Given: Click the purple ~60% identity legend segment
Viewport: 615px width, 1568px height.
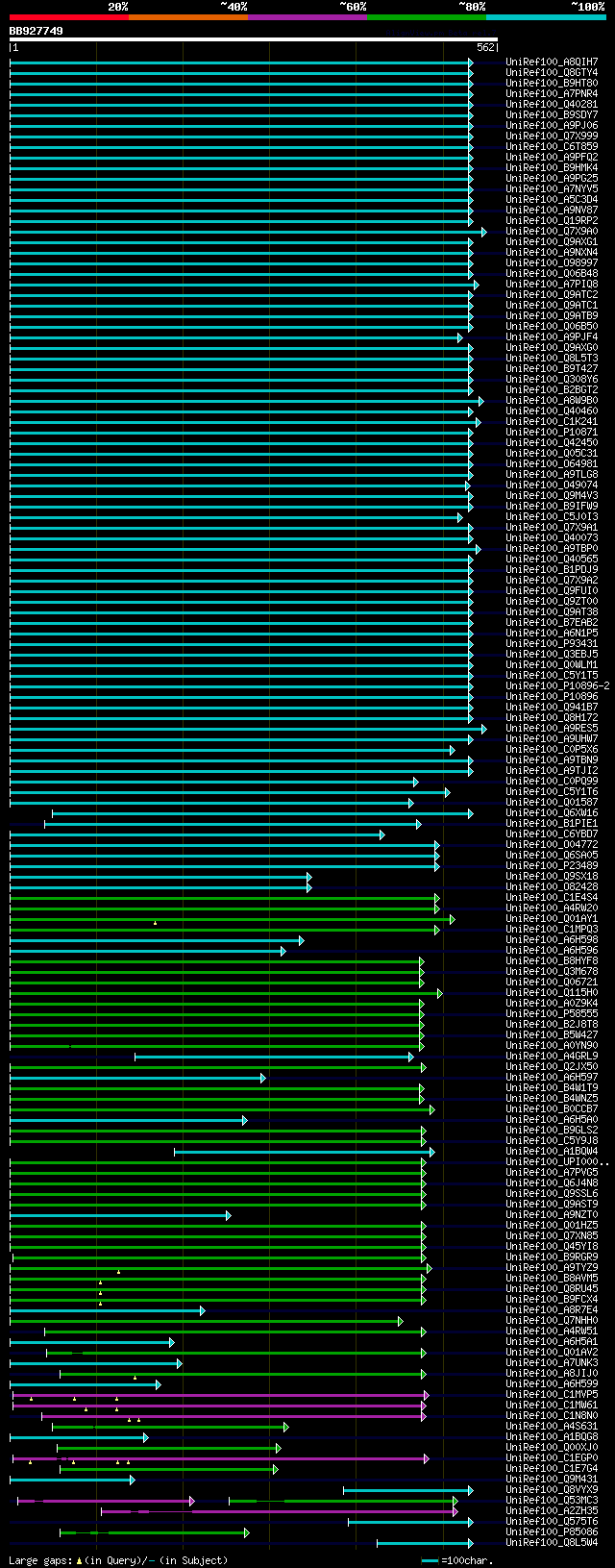Looking at the screenshot, I should tap(307, 16).
